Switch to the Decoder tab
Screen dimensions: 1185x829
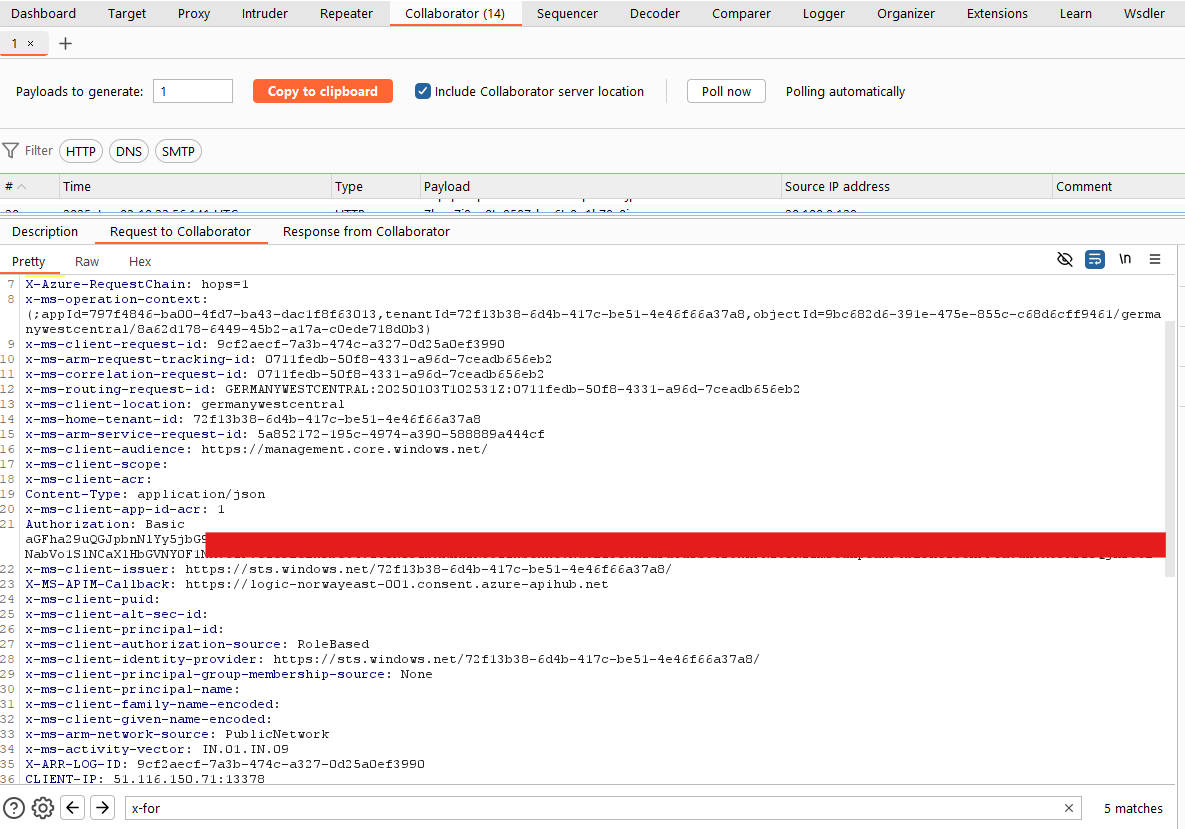pyautogui.click(x=654, y=14)
